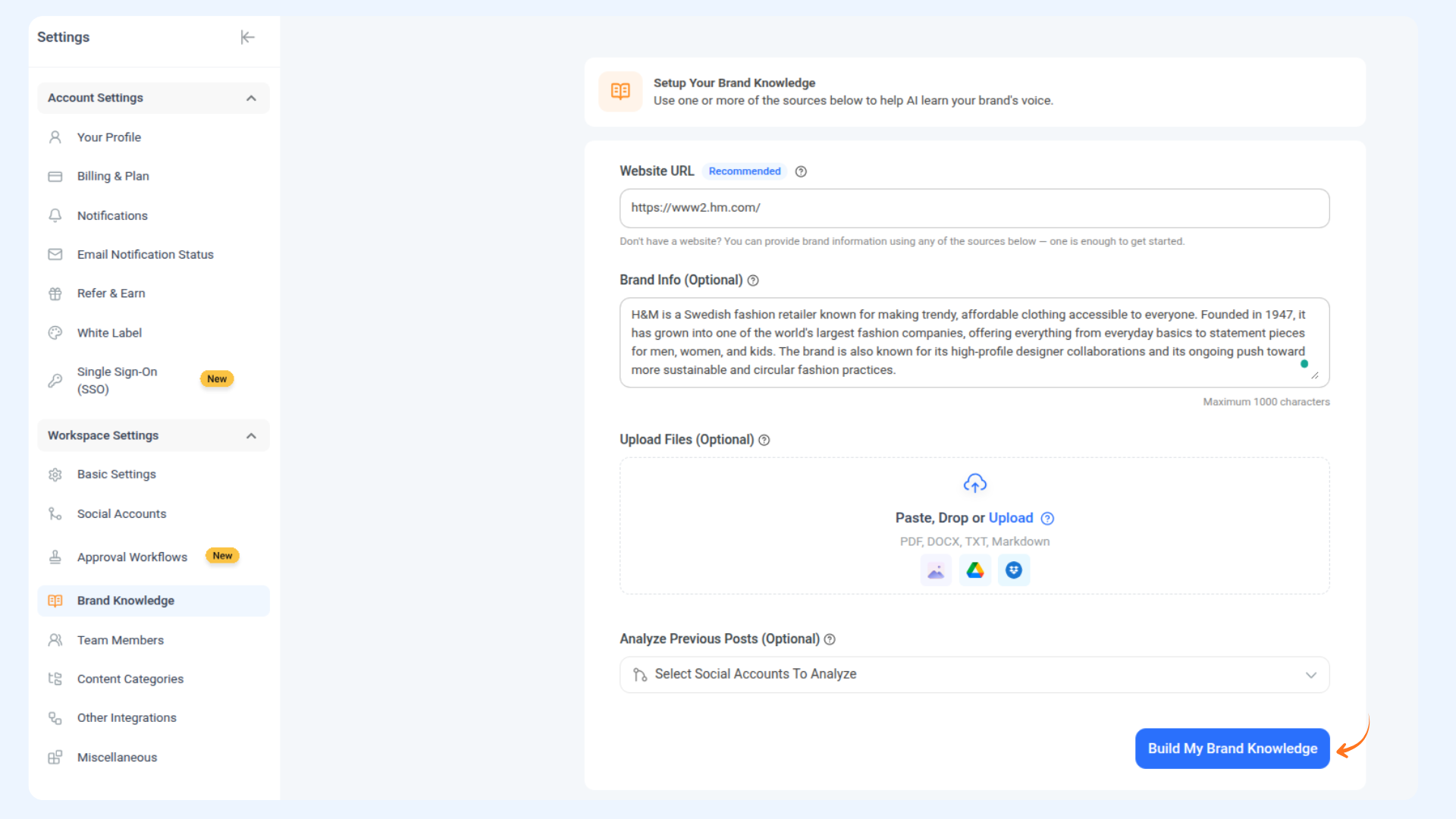
Task: Click the Basic Settings gear icon
Action: 55,475
